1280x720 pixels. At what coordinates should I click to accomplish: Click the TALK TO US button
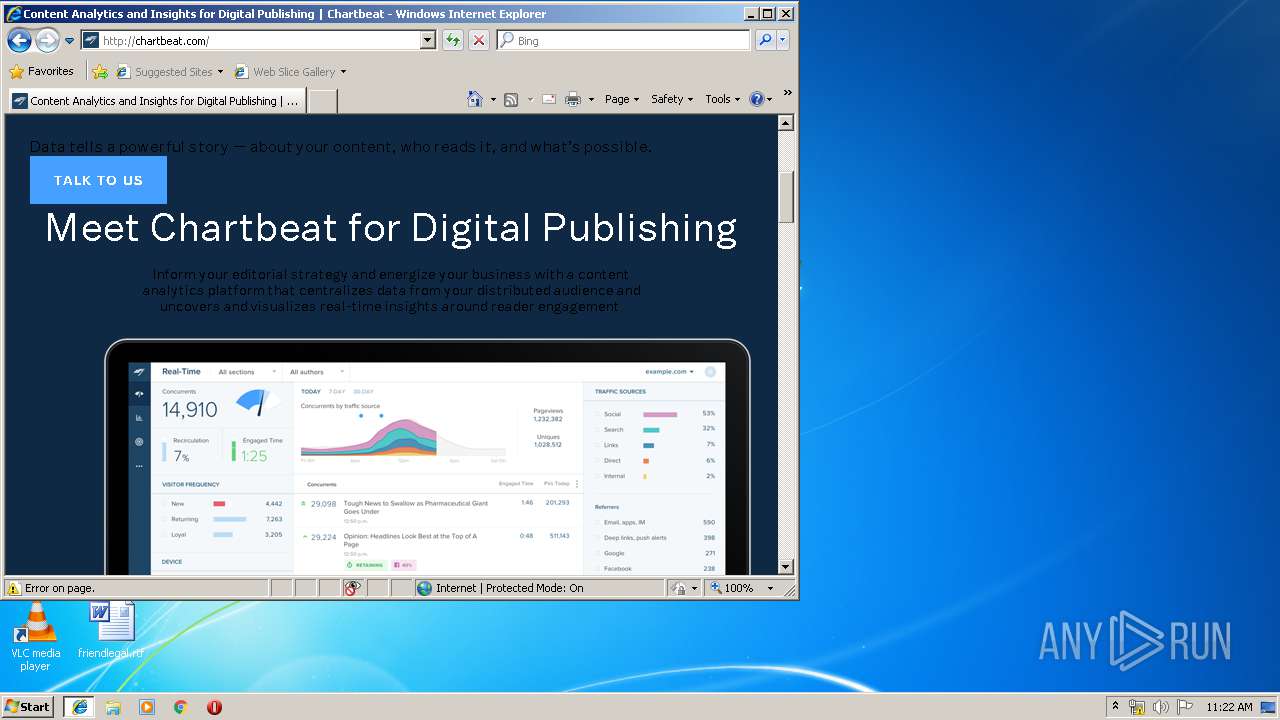[98, 180]
